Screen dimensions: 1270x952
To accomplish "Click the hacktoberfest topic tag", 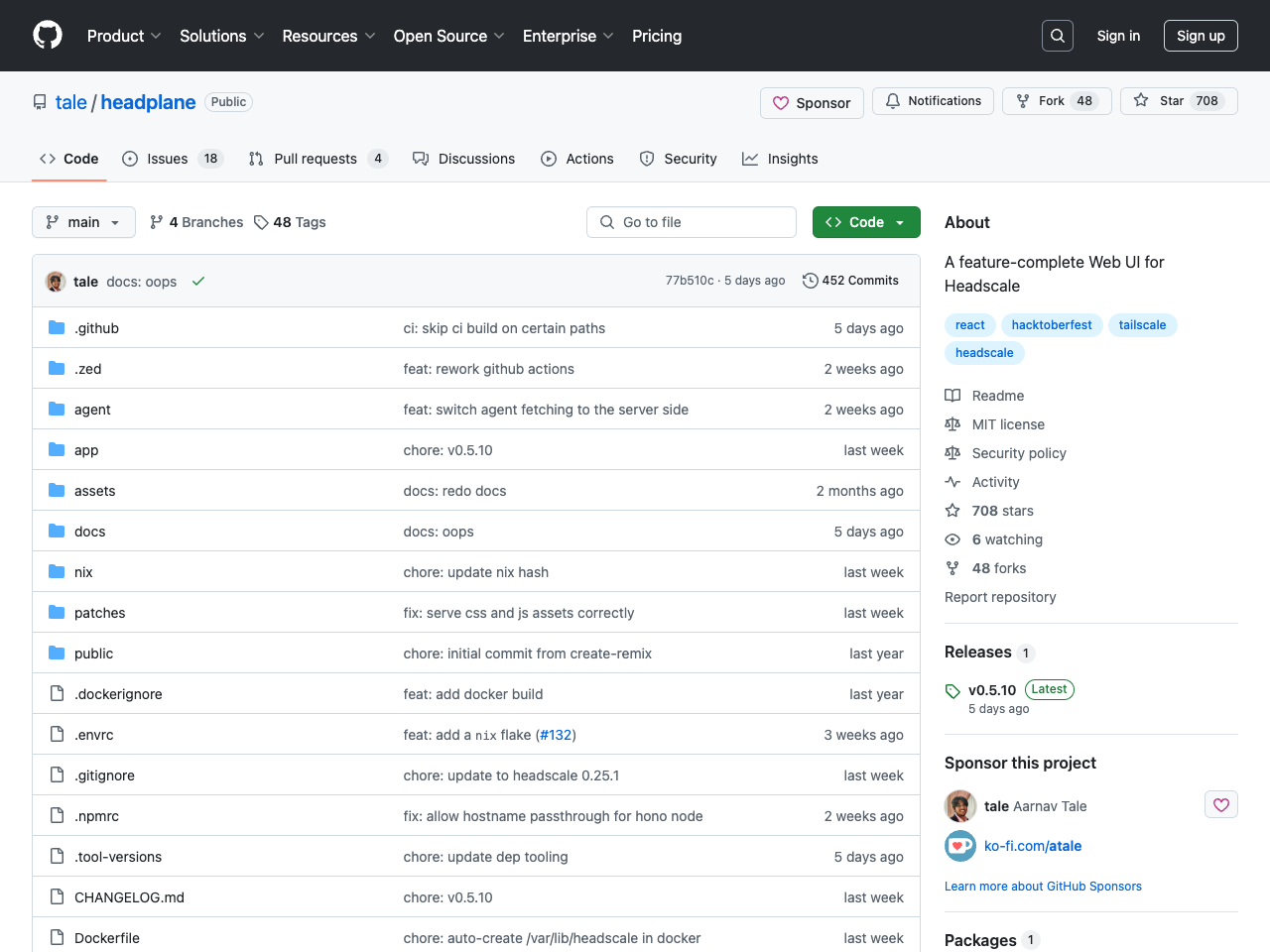I will click(x=1052, y=325).
